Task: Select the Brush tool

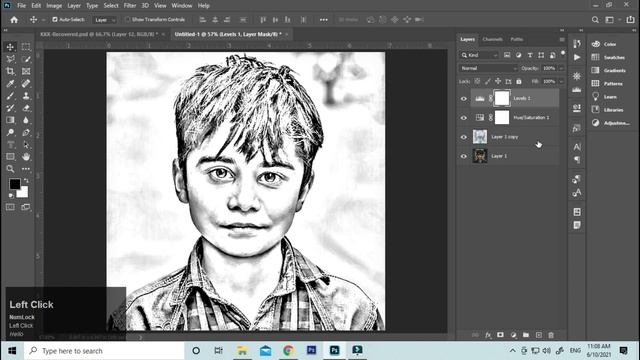Action: pyautogui.click(x=10, y=96)
